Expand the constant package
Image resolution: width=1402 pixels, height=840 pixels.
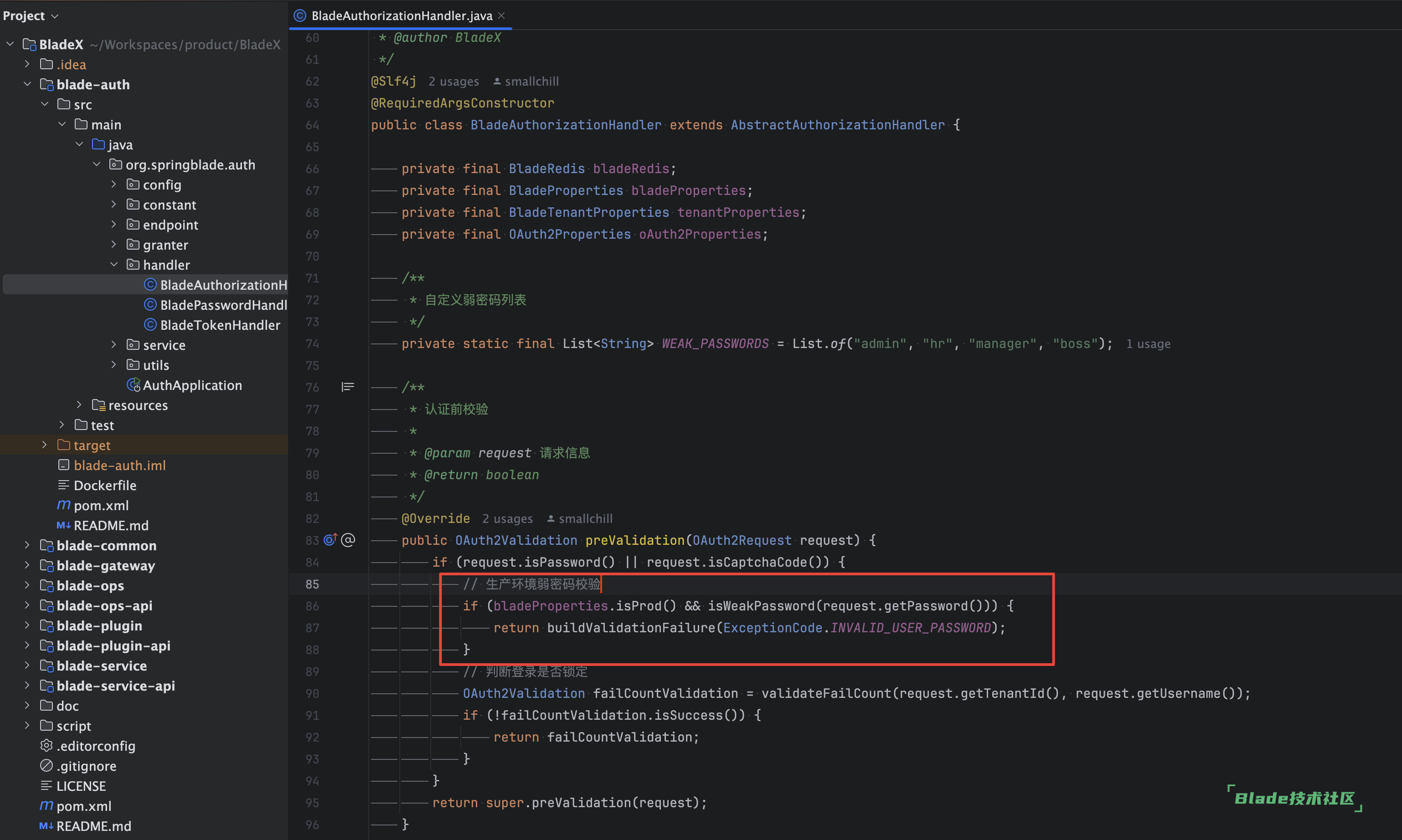[114, 205]
